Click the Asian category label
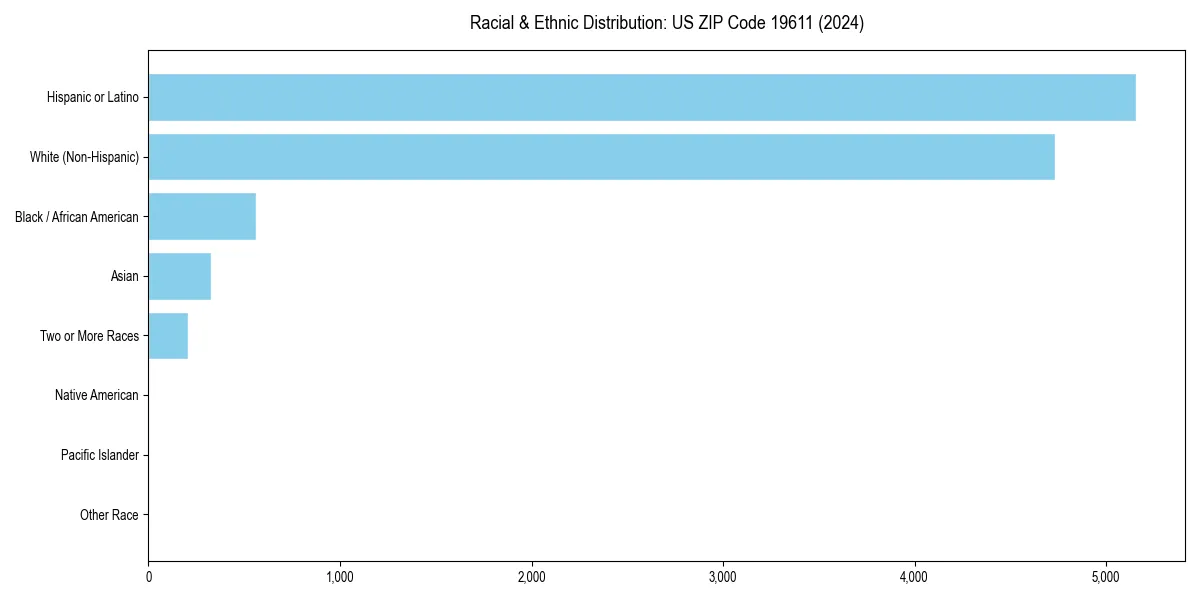This screenshot has height=600, width=1200. click(x=125, y=276)
